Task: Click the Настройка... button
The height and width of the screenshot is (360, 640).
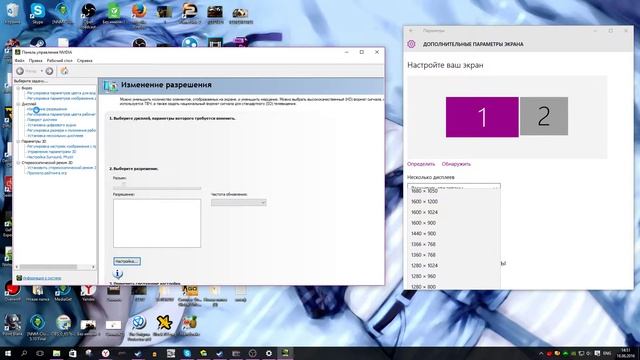Action: point(127,261)
